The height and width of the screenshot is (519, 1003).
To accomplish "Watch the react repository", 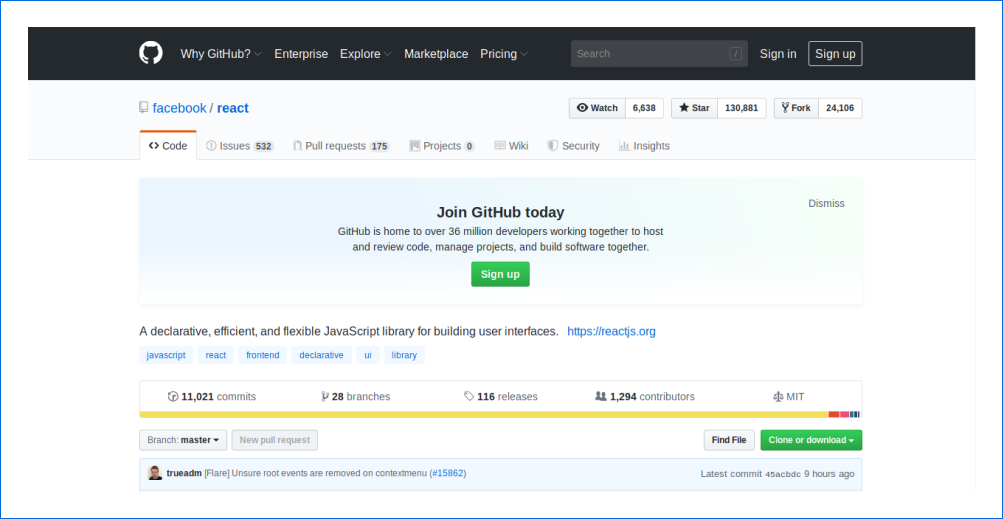I will tap(598, 108).
